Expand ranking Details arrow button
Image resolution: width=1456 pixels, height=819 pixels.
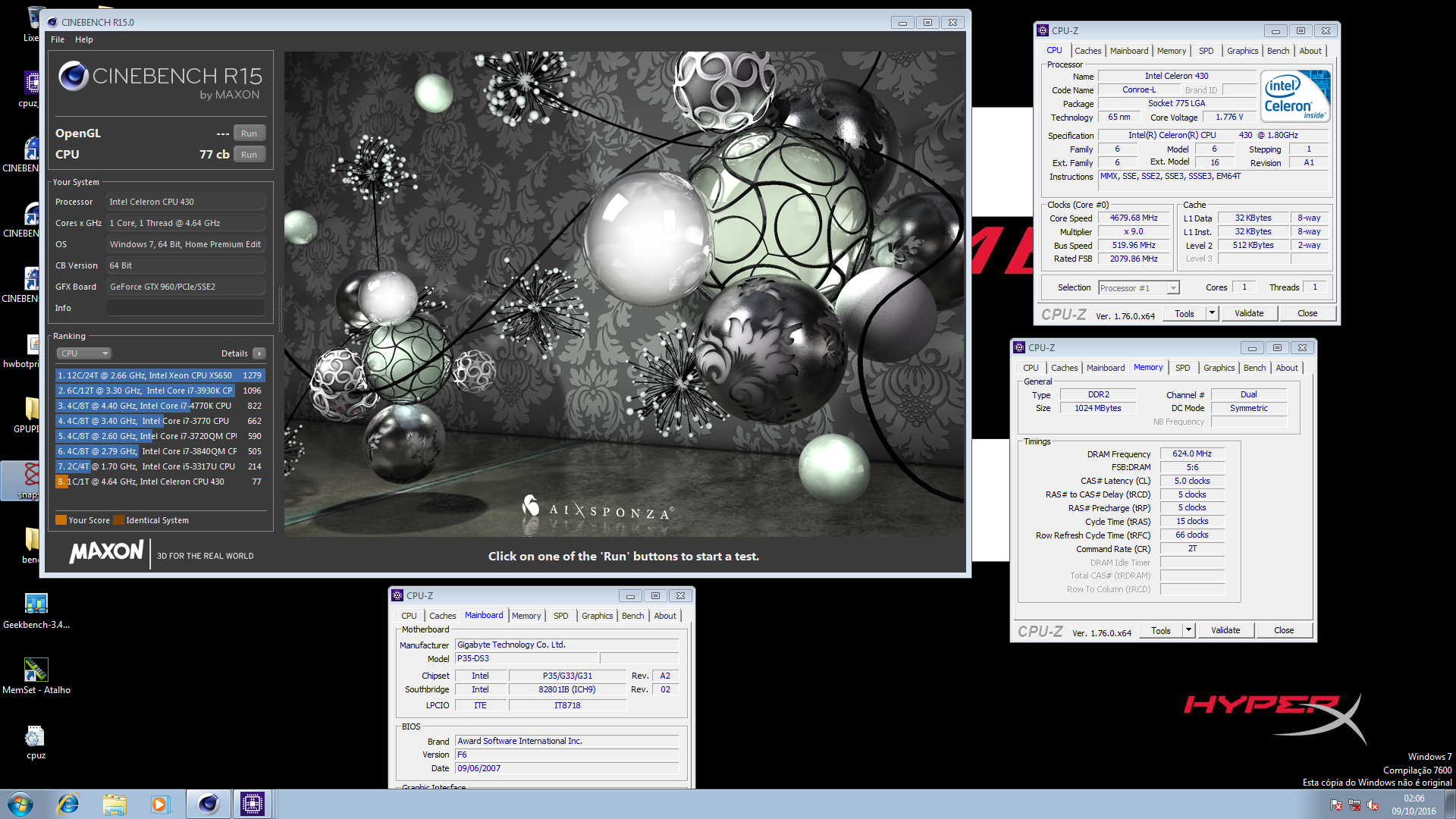tap(259, 353)
